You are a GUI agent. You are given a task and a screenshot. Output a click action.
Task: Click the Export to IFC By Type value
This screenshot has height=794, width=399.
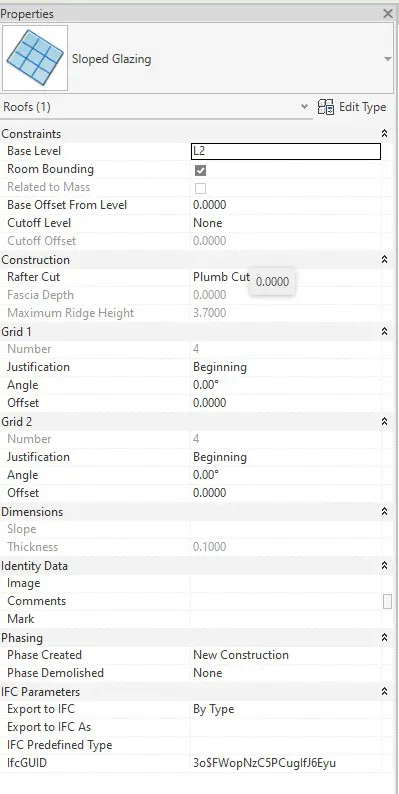(x=213, y=709)
